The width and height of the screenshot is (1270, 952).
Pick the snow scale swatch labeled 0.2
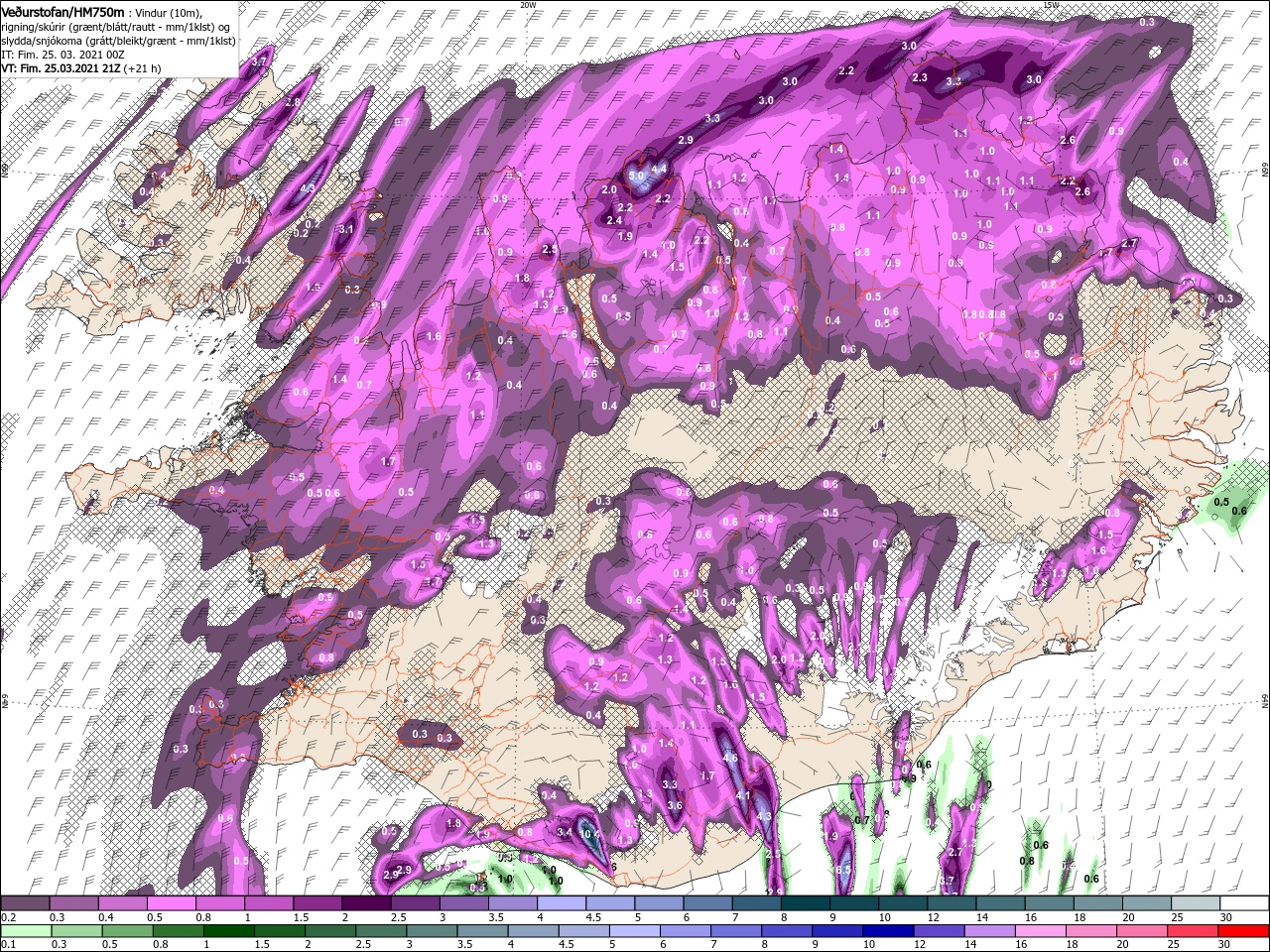coord(25,903)
